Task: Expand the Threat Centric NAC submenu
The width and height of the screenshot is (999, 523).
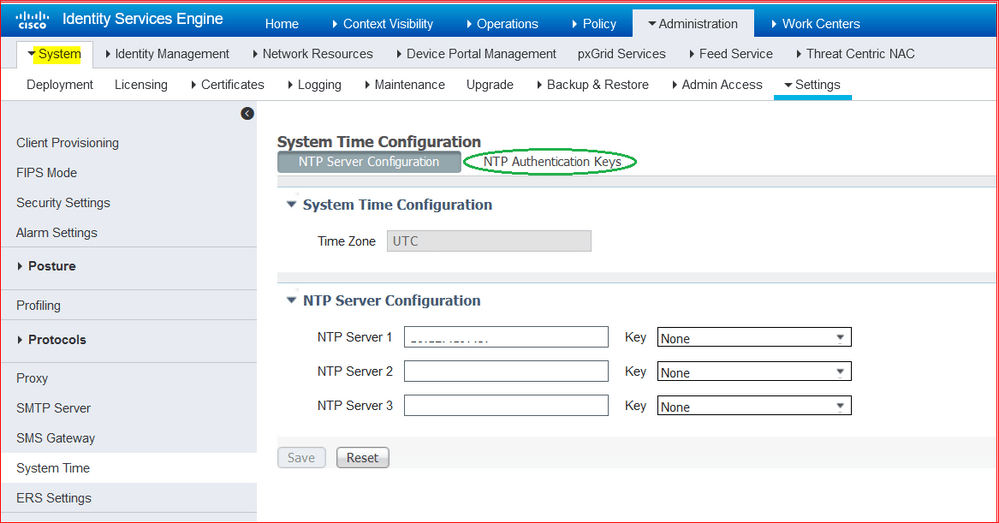Action: click(855, 54)
